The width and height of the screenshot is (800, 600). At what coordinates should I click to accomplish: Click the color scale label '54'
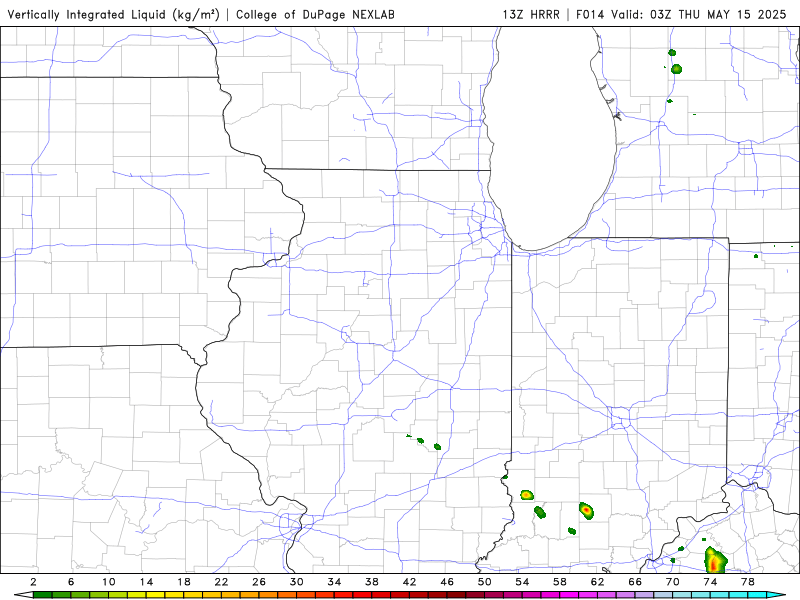(522, 582)
